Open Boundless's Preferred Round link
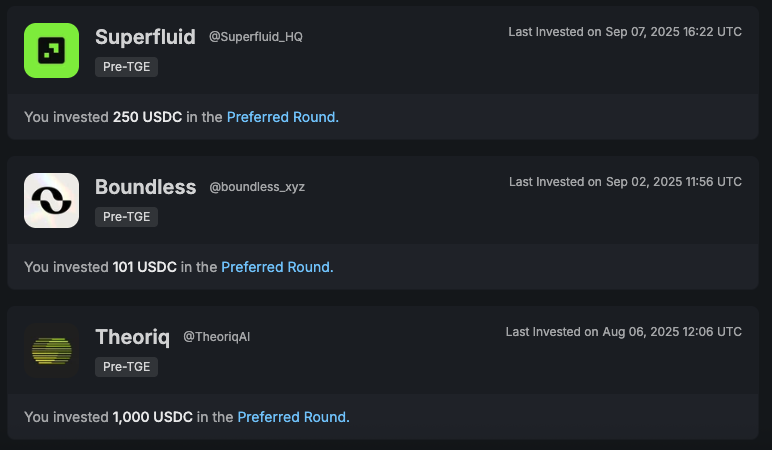Screen dimensions: 772x450 point(277,267)
